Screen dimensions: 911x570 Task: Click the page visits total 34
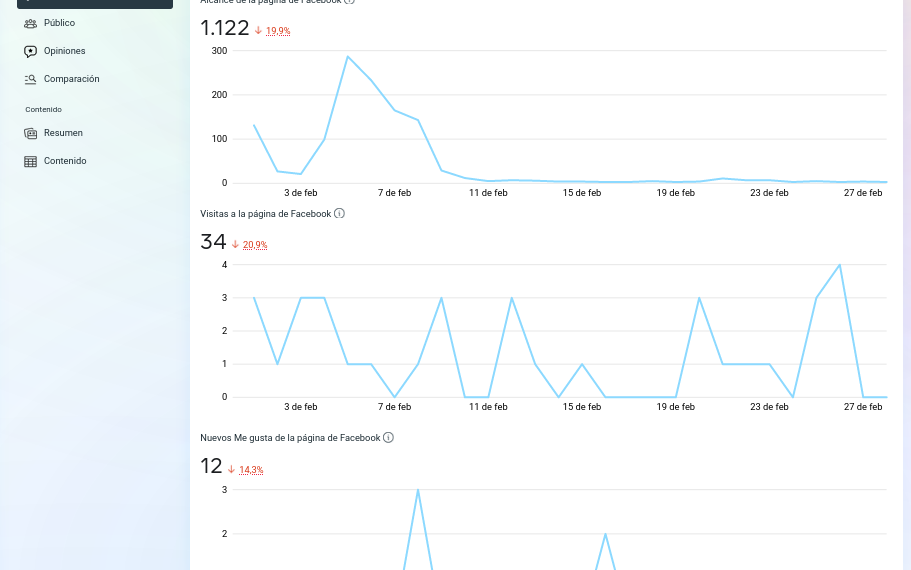pyautogui.click(x=213, y=242)
